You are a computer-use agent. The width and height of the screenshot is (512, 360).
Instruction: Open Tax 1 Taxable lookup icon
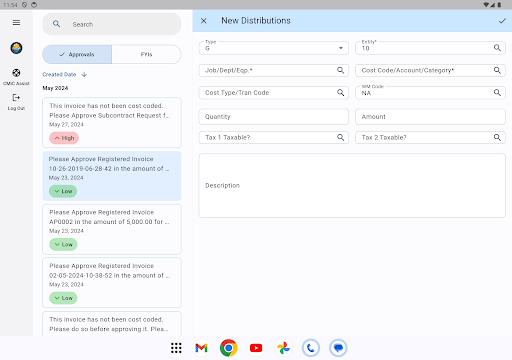click(340, 137)
